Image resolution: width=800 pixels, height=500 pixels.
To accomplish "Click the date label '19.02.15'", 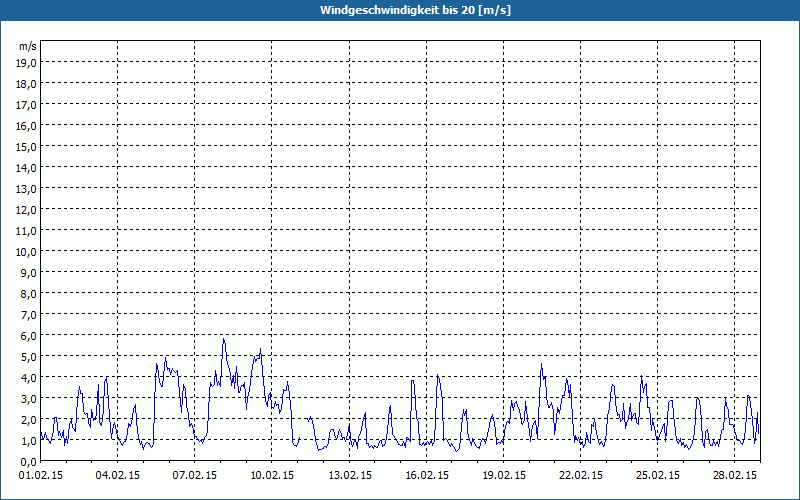I will [504, 476].
